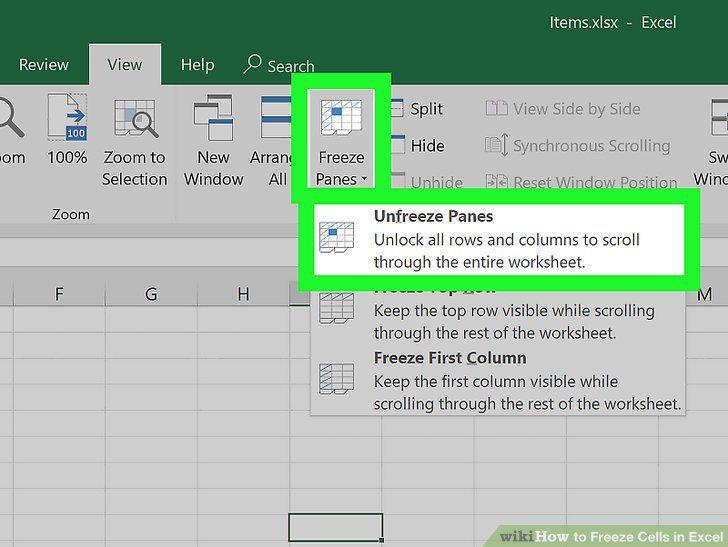Viewport: 728px width, 547px height.
Task: Click View Side by Side
Action: pyautogui.click(x=563, y=109)
